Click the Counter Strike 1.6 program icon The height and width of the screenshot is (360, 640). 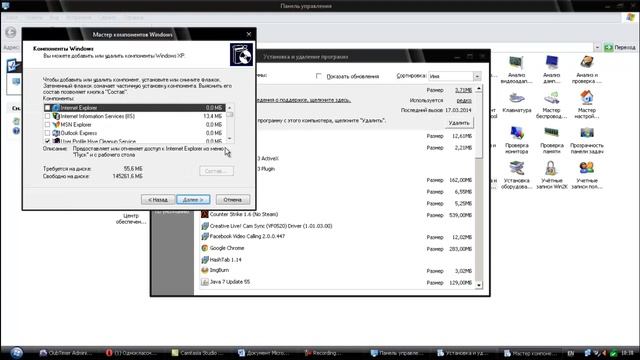pos(205,214)
